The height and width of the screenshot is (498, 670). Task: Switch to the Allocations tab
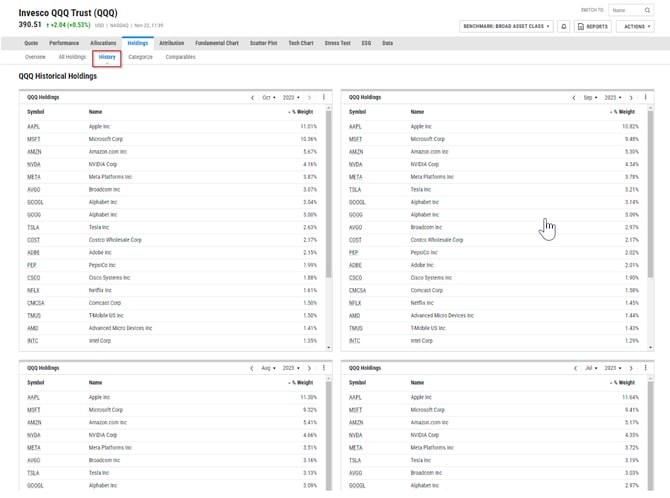(x=103, y=43)
